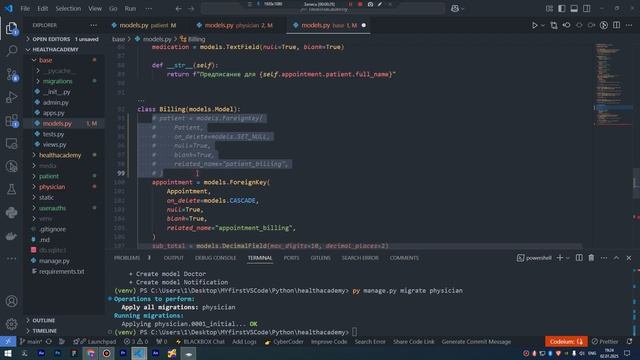640x360 pixels.
Task: Toggle the primary sidebar layout button
Action: coord(562,8)
